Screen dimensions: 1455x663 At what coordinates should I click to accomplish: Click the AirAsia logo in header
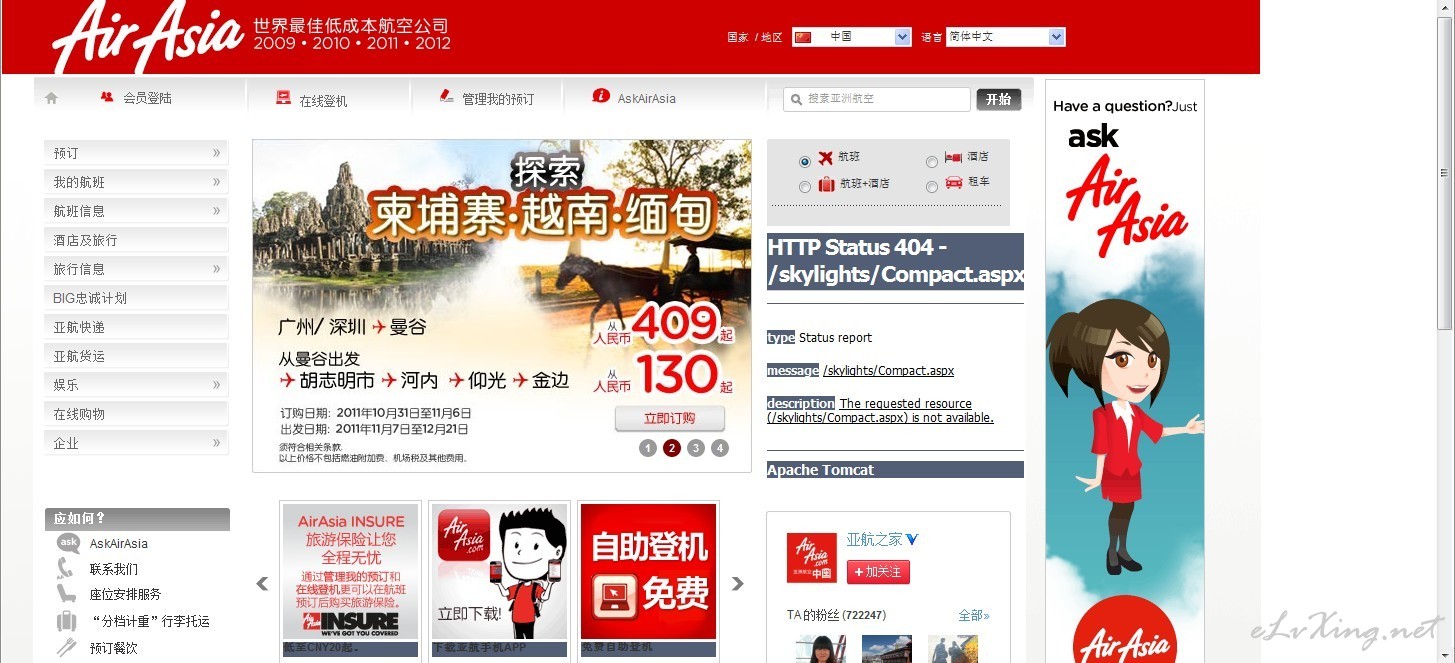[x=148, y=37]
